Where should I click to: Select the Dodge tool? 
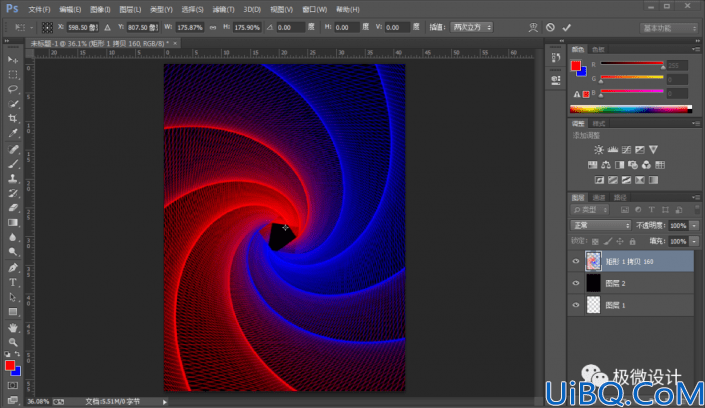[13, 252]
